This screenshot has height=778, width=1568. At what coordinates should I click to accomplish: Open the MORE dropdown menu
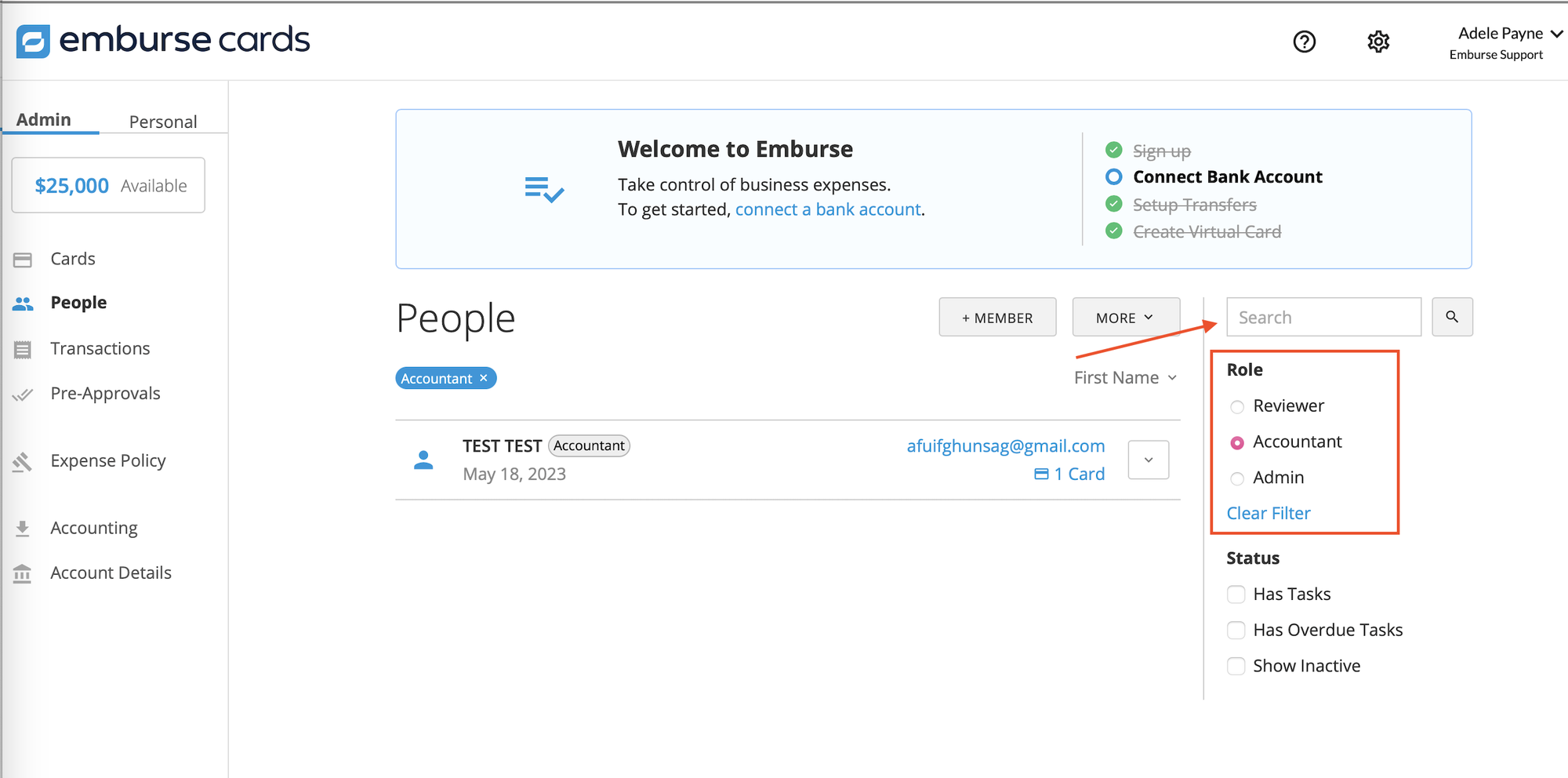[1126, 317]
